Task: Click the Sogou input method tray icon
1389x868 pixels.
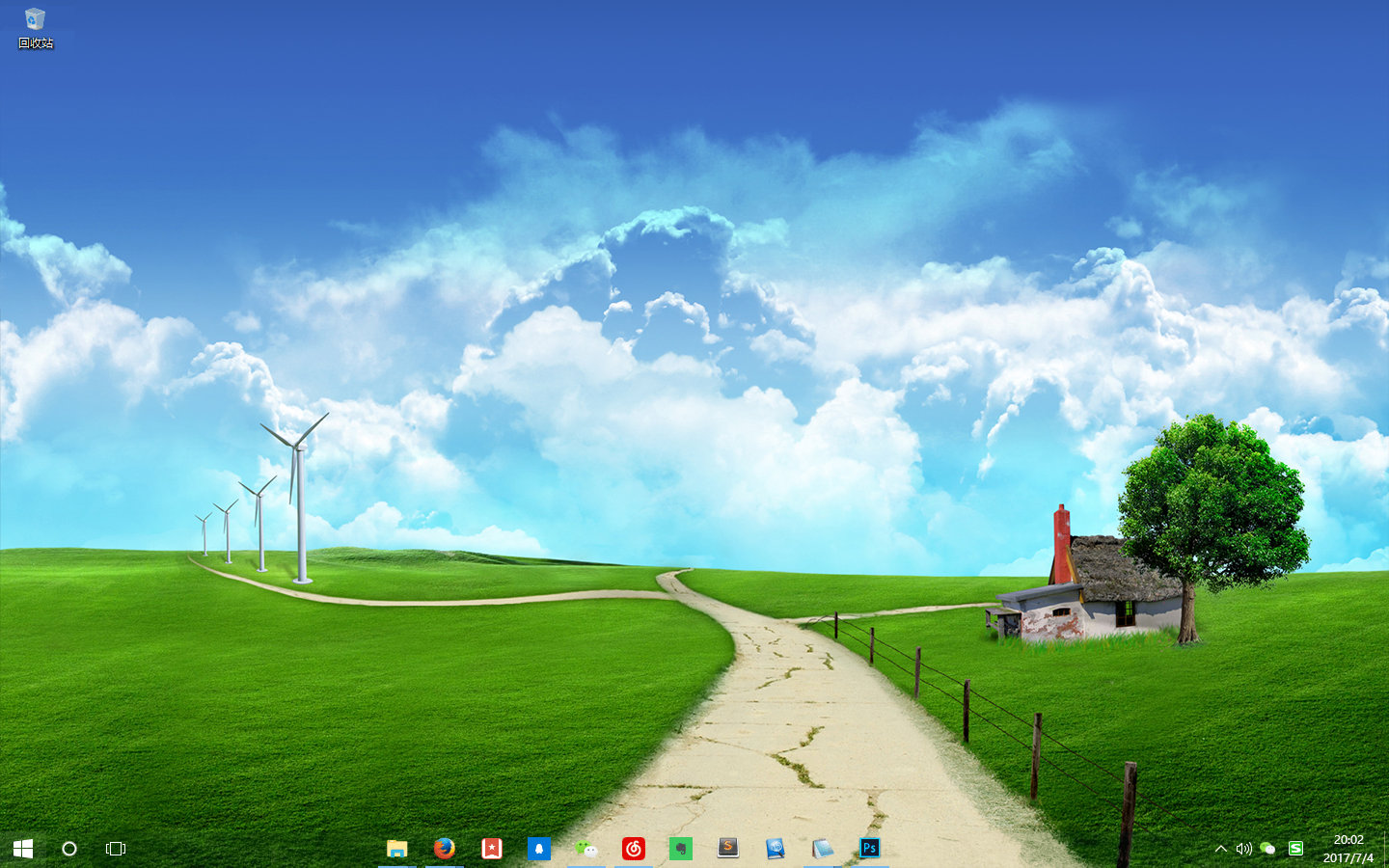Action: (x=1295, y=849)
